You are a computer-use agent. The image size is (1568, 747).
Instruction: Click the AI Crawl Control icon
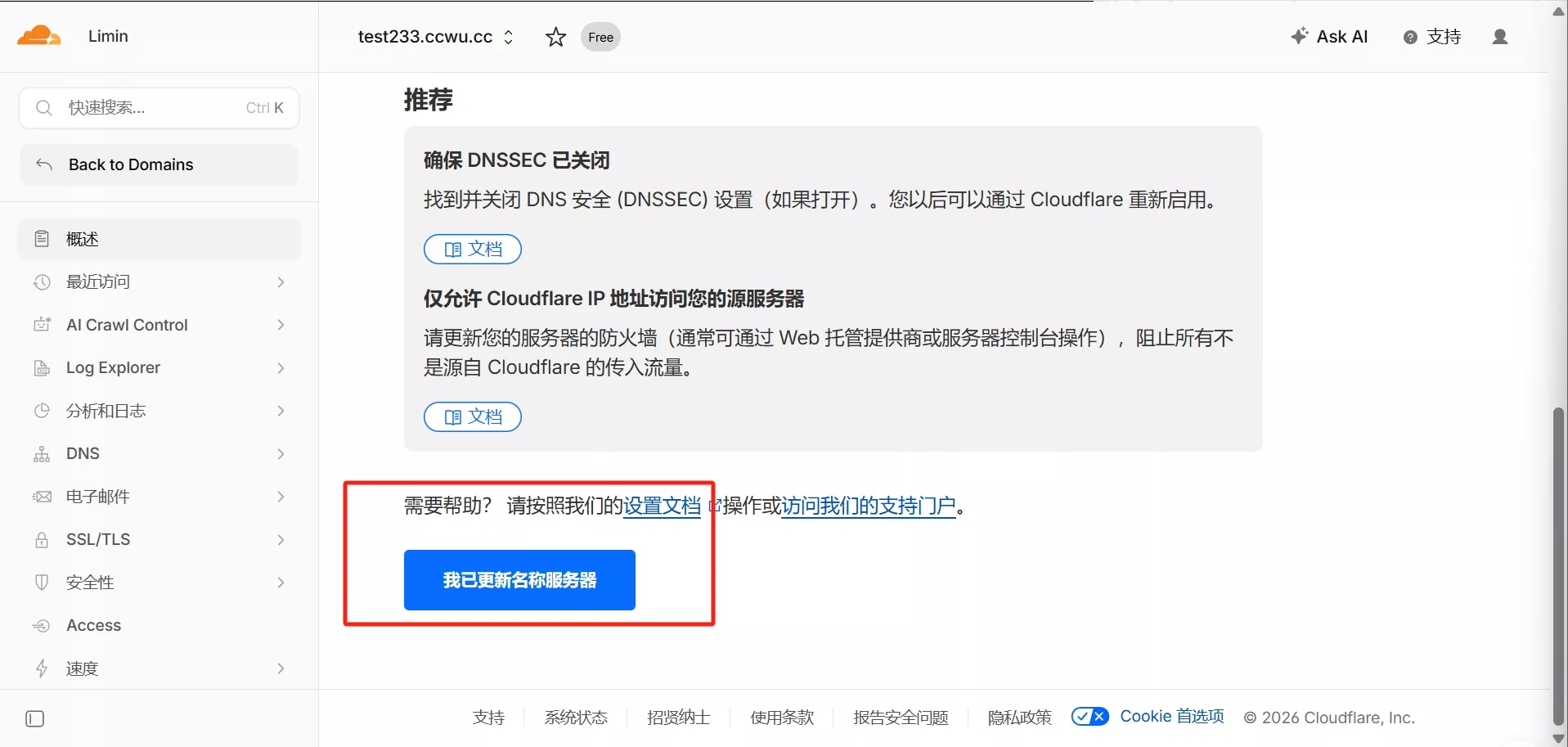click(x=42, y=325)
